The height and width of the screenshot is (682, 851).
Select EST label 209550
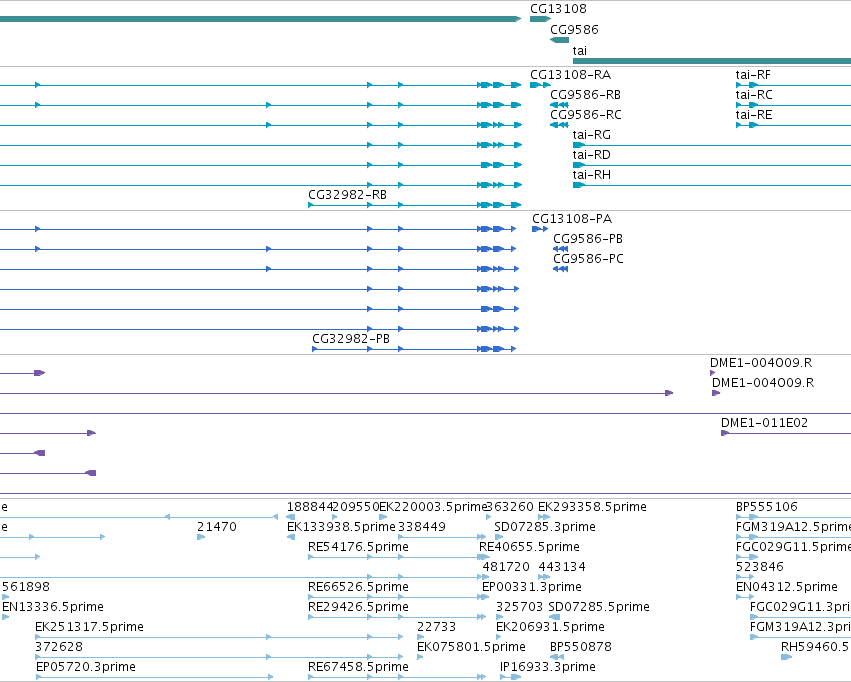(355, 507)
